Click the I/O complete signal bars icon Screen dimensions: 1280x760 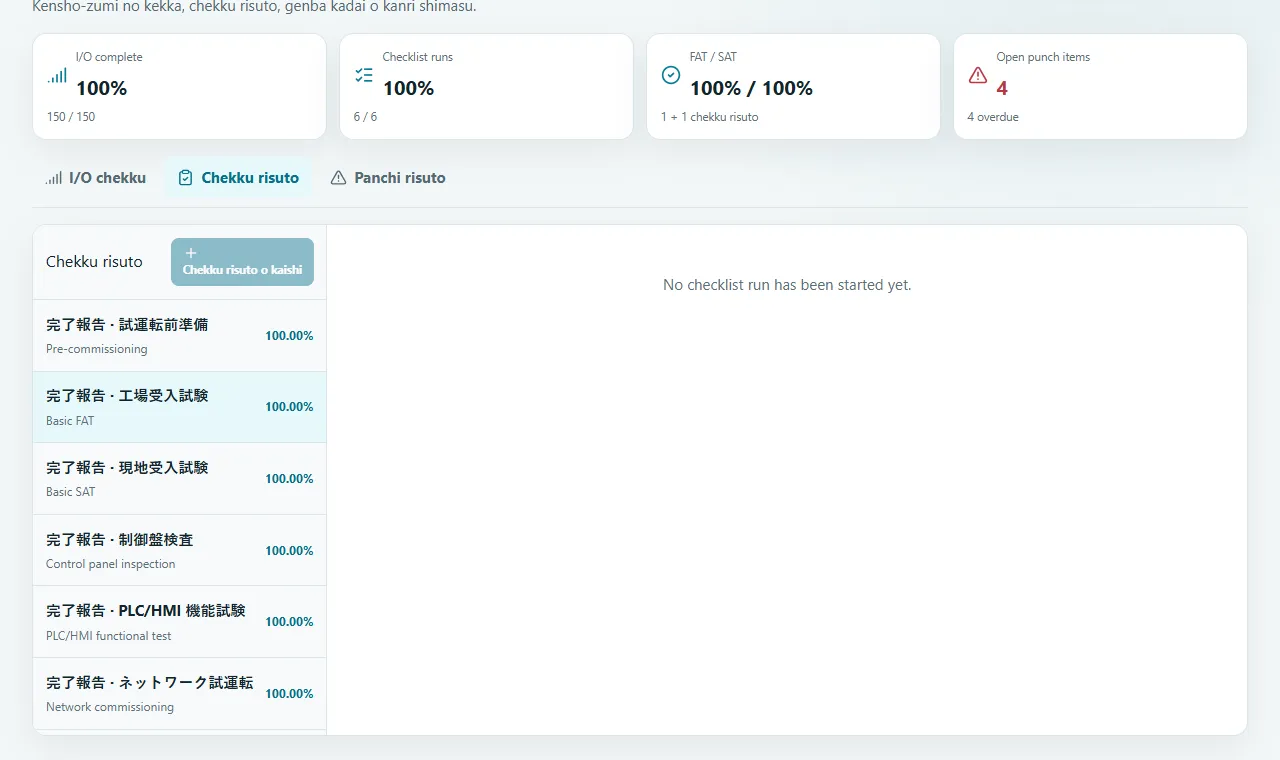pos(57,75)
